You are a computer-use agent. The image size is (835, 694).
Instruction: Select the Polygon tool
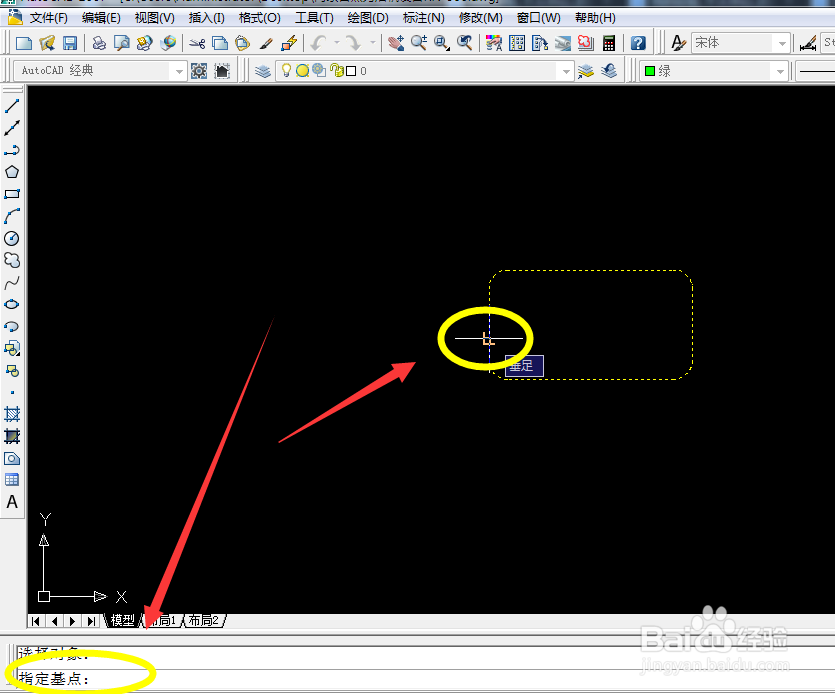[x=12, y=172]
